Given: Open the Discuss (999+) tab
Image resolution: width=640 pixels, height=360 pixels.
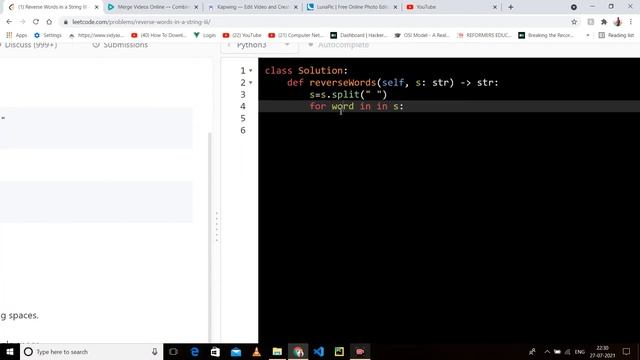Looking at the screenshot, I should click(29, 44).
